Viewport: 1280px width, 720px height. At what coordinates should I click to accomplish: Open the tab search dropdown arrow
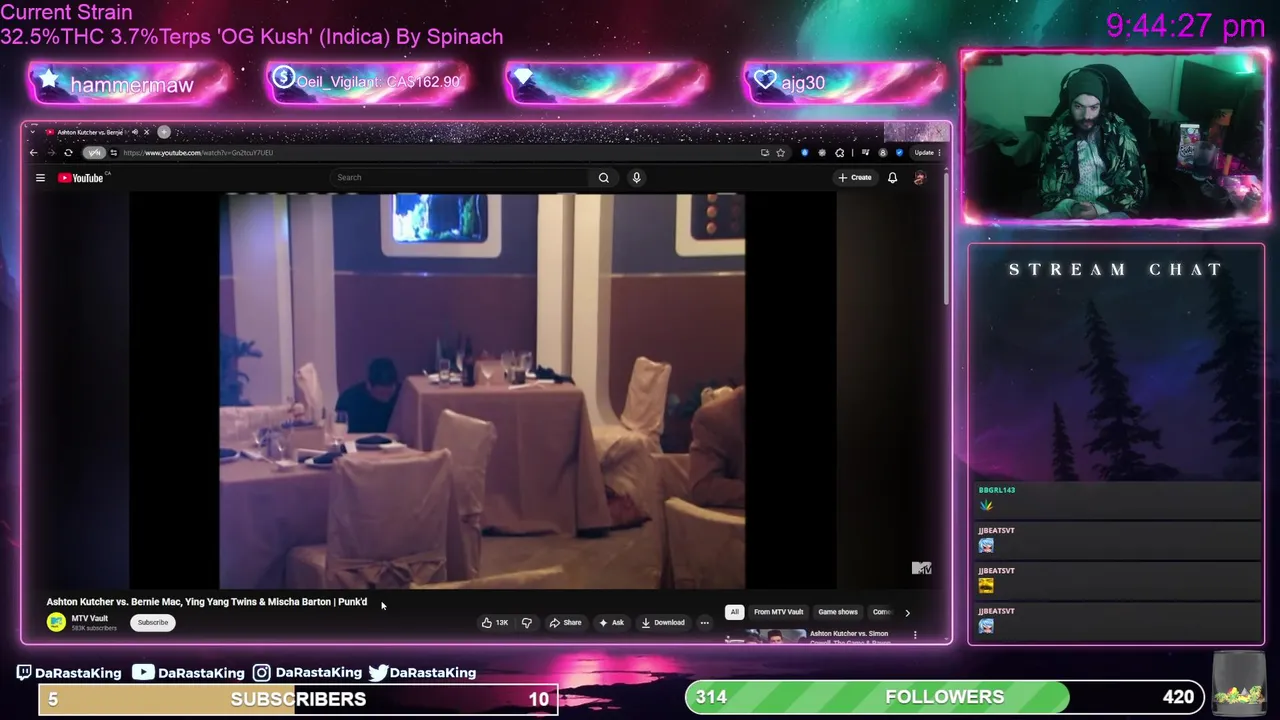33,132
